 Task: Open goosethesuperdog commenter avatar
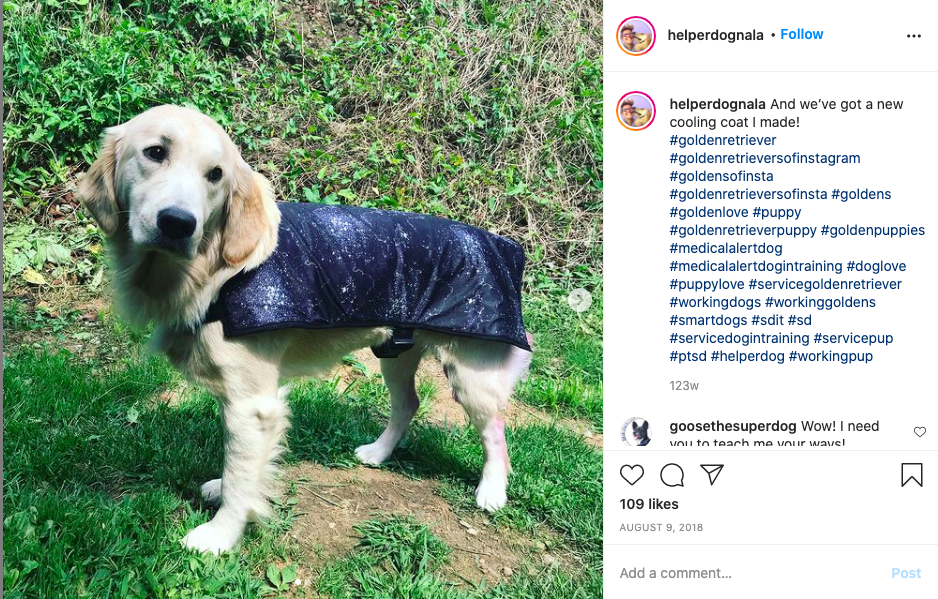(x=636, y=431)
